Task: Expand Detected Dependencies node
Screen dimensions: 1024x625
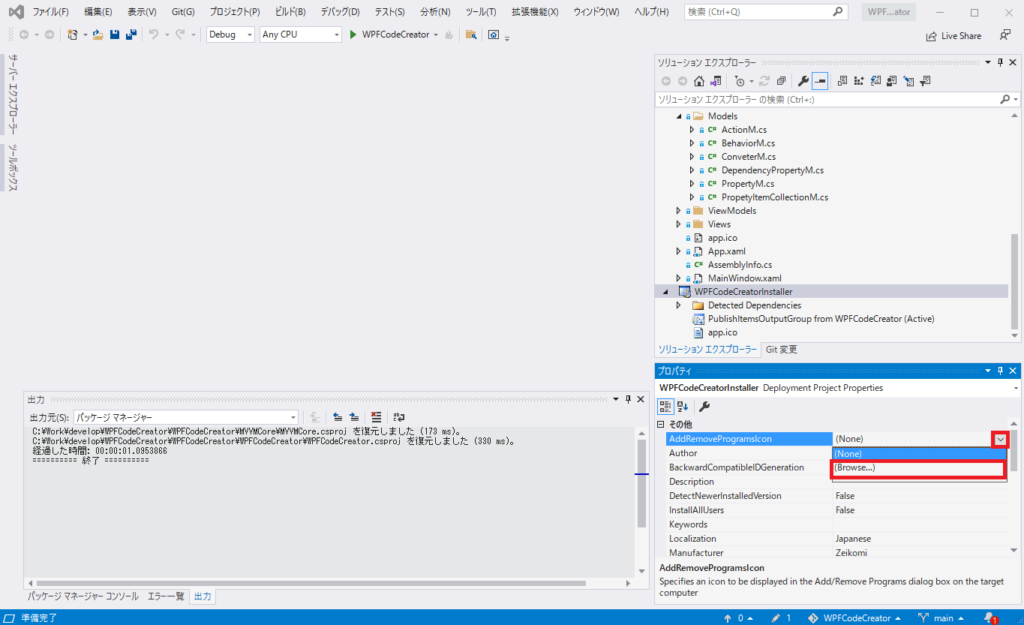Action: click(x=679, y=306)
